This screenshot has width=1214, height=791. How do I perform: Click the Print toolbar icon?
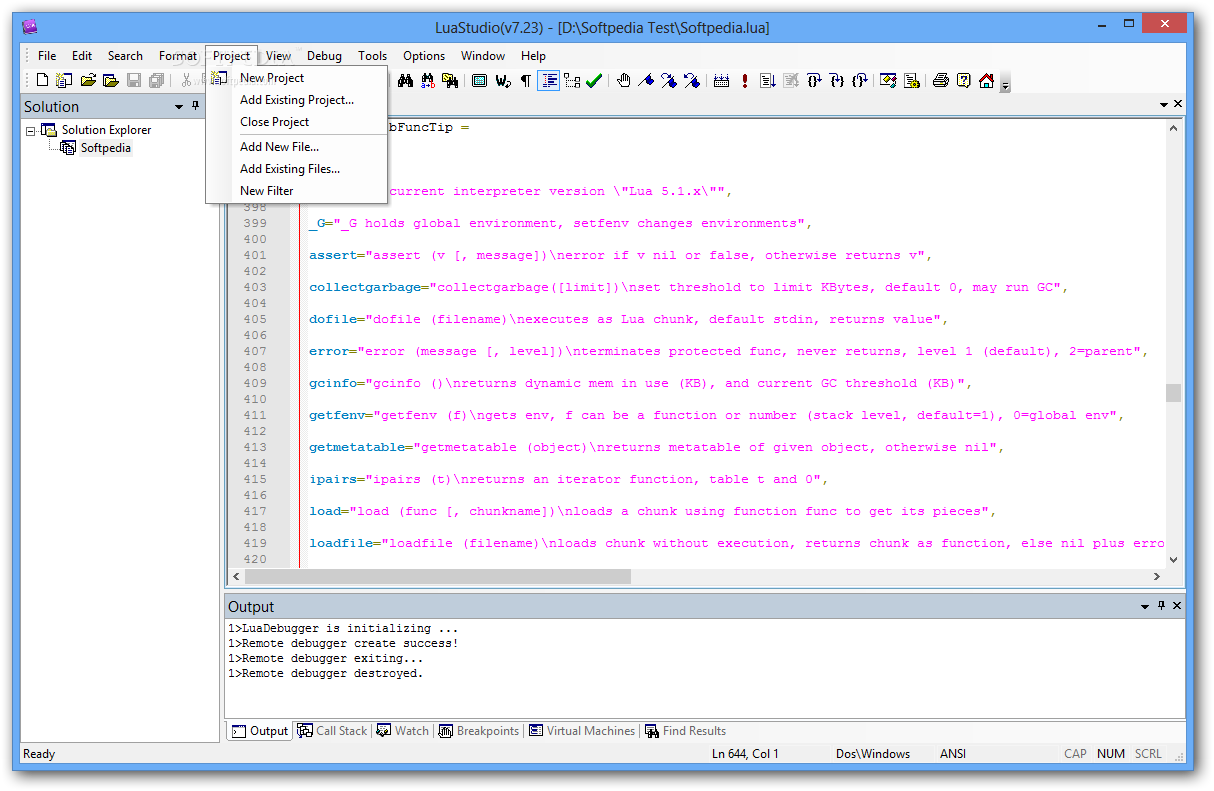[x=941, y=81]
